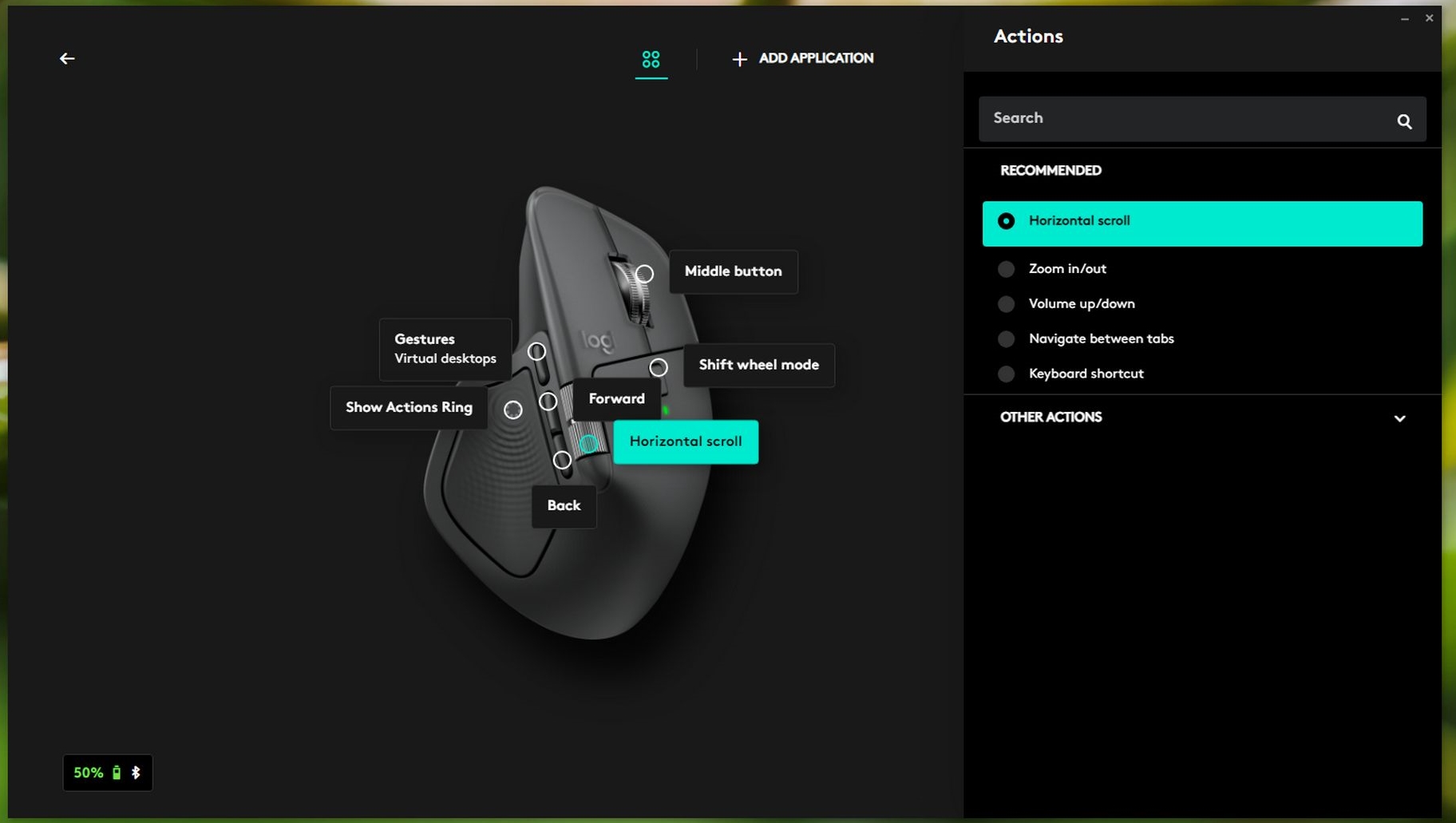The image size is (1456, 823).
Task: Pick the Keyboard shortcut radio option
Action: pos(1006,374)
